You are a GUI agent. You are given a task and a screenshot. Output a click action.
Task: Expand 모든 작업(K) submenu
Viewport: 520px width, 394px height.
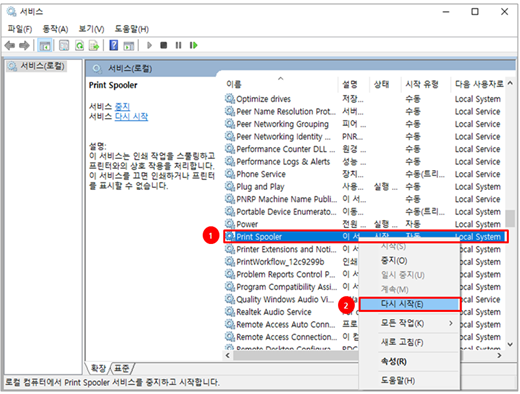(x=409, y=323)
